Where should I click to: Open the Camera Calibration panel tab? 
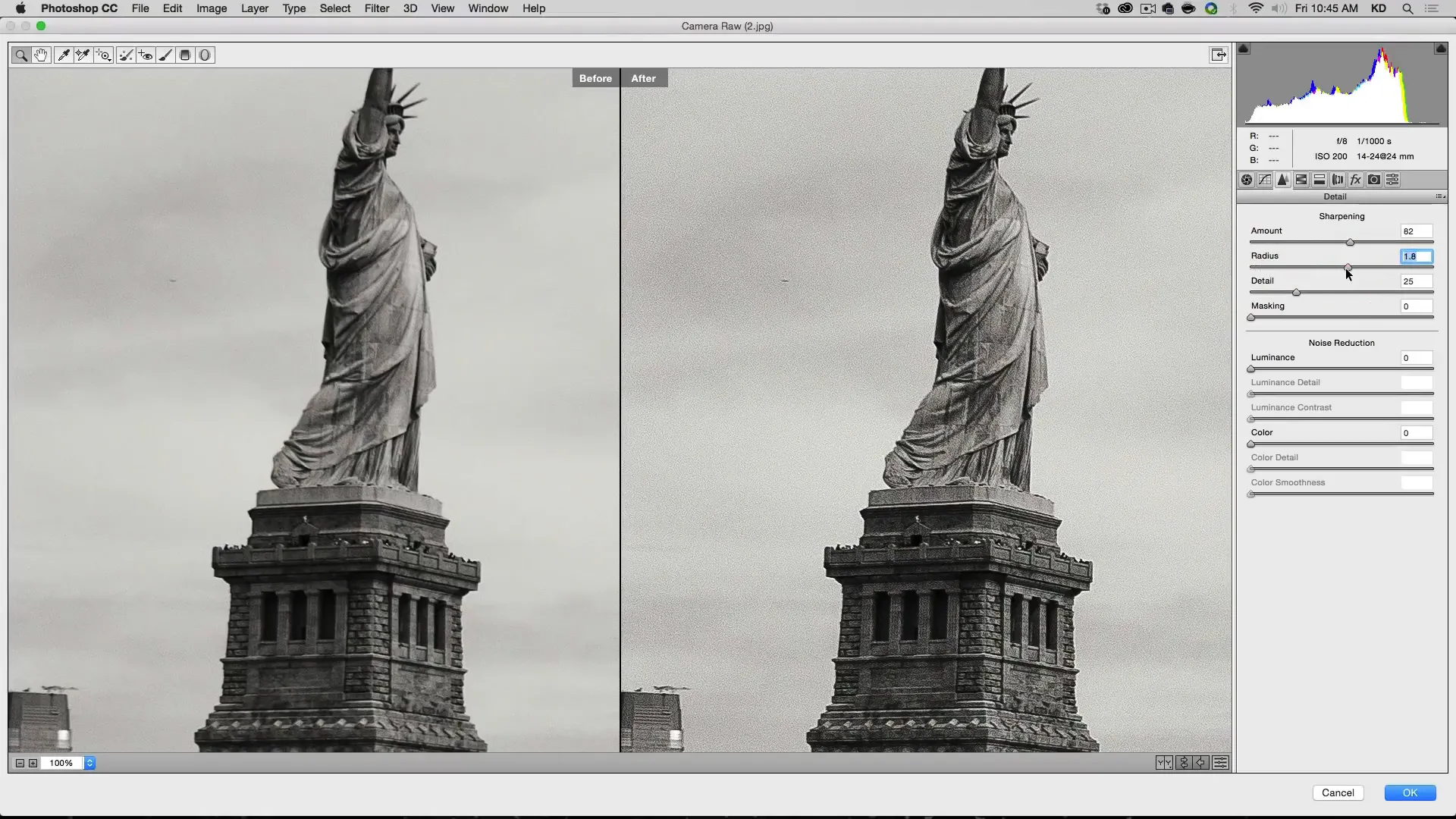(x=1374, y=180)
